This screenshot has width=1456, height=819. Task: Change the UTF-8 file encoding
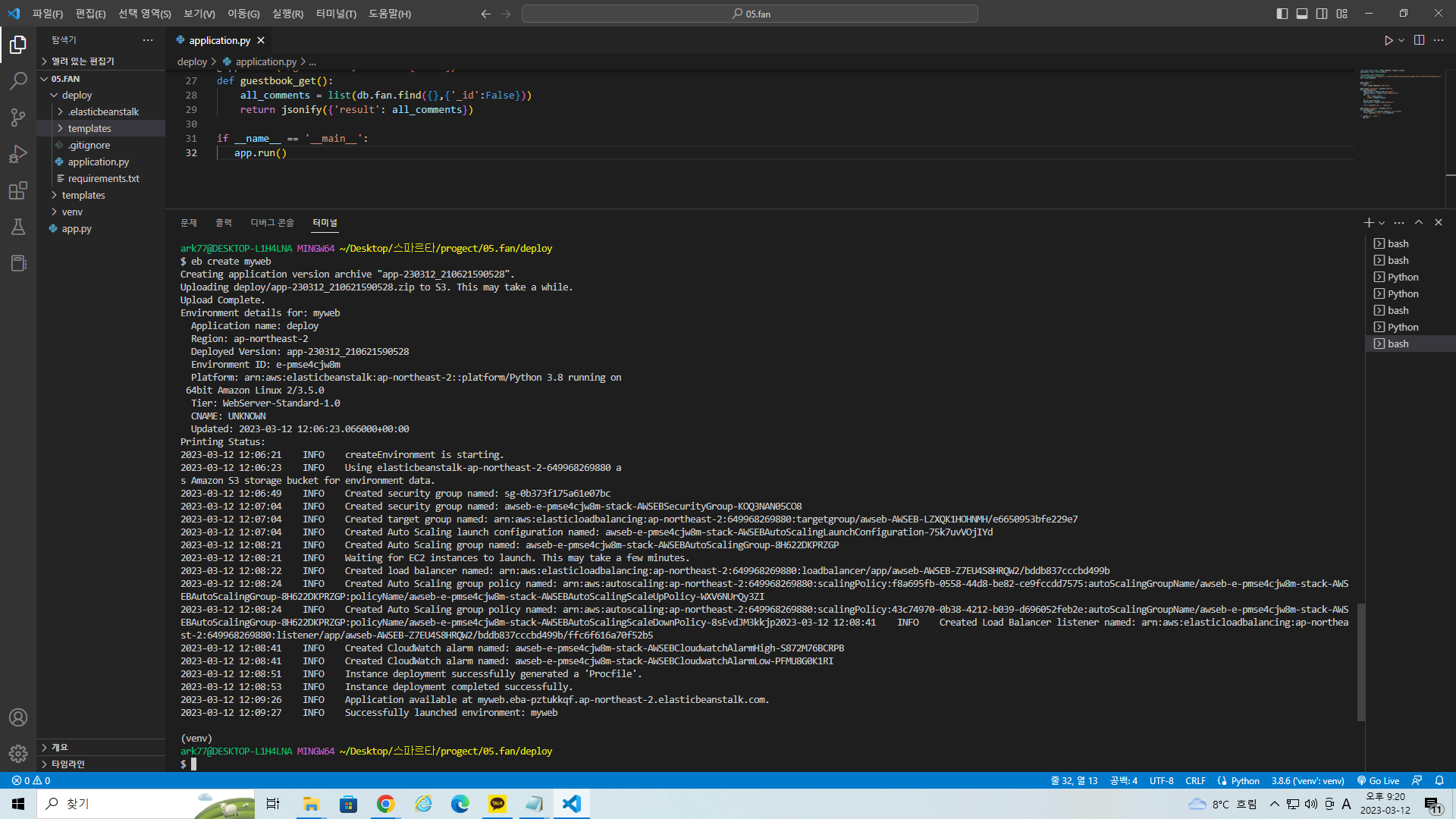click(x=1161, y=780)
